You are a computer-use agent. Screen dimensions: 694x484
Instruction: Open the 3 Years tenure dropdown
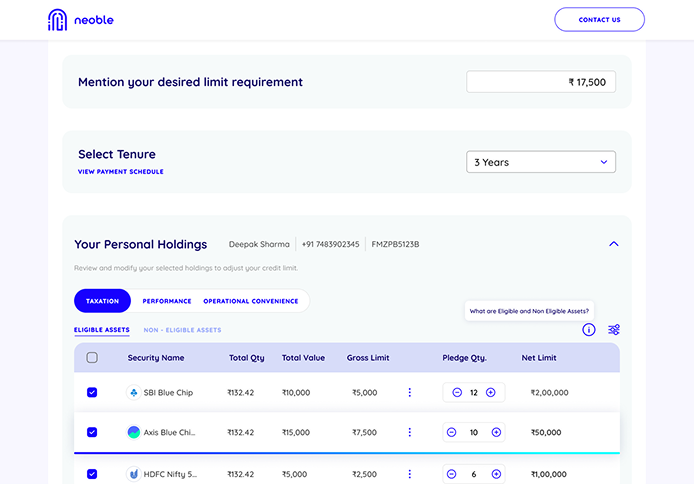pos(541,162)
